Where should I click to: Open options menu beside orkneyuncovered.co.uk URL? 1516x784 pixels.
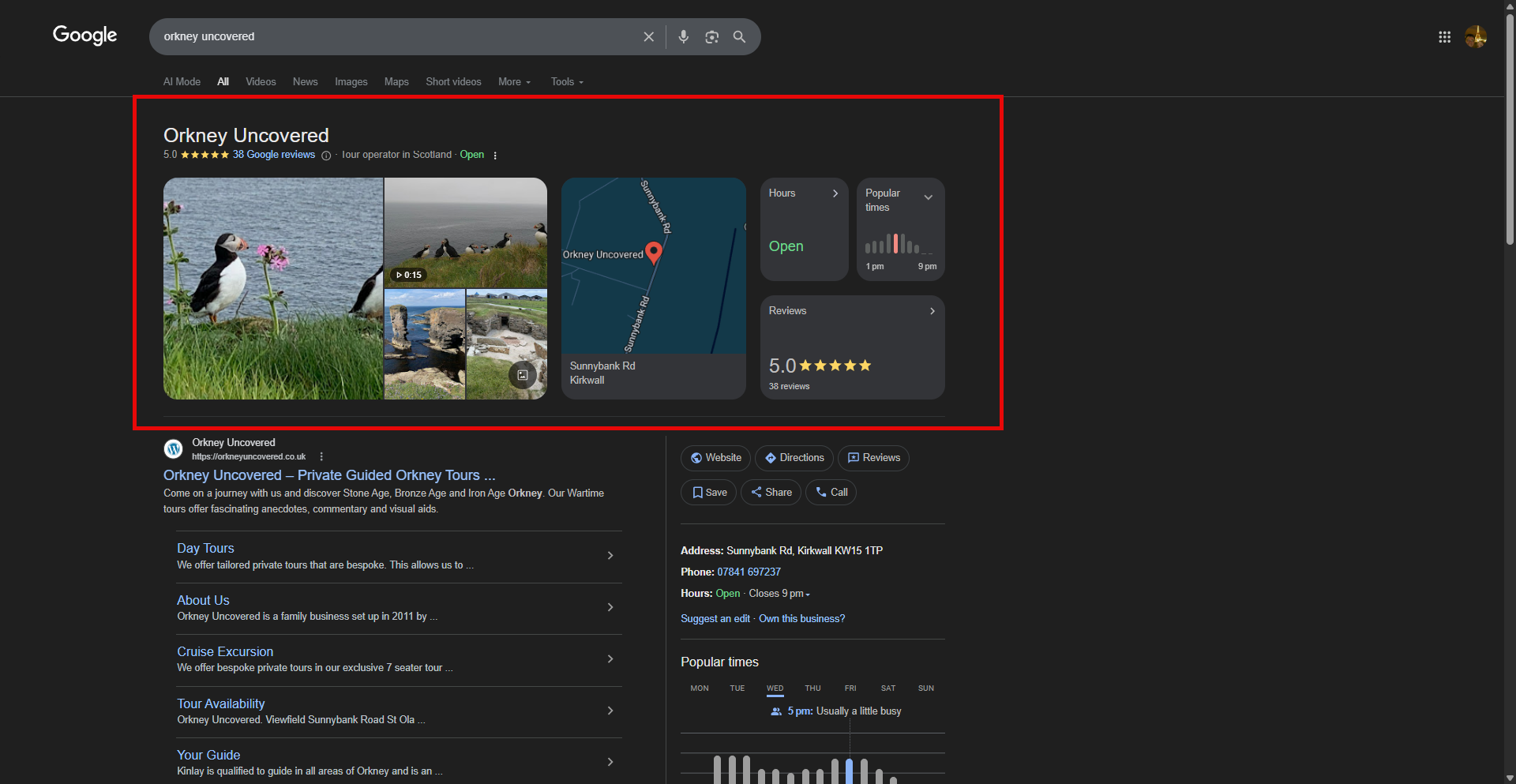coord(321,457)
